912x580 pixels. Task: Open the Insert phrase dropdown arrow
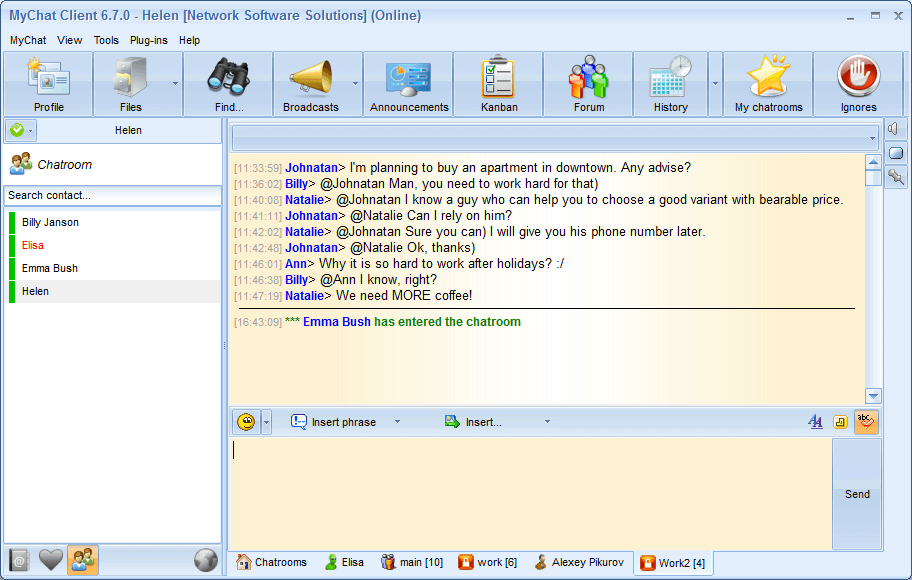(397, 422)
